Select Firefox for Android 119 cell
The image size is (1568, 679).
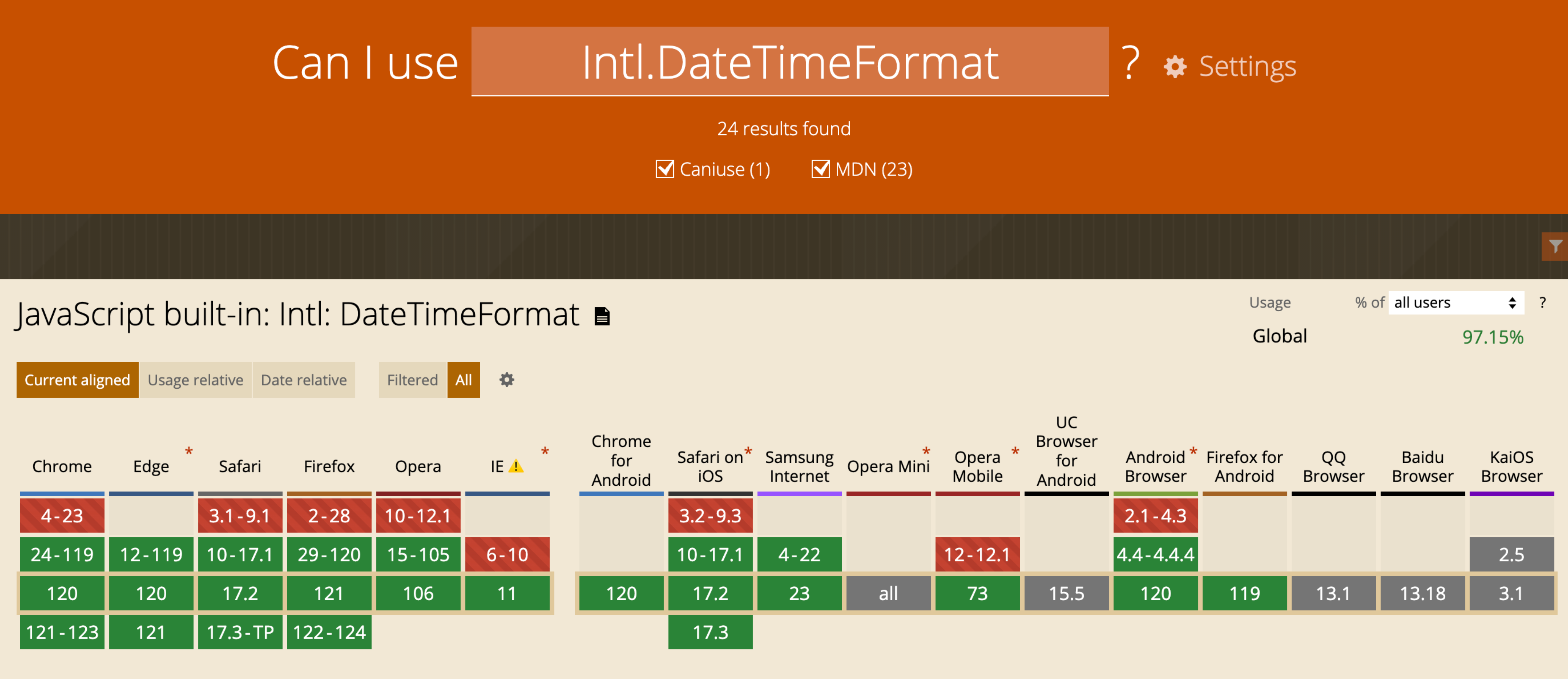1244,593
